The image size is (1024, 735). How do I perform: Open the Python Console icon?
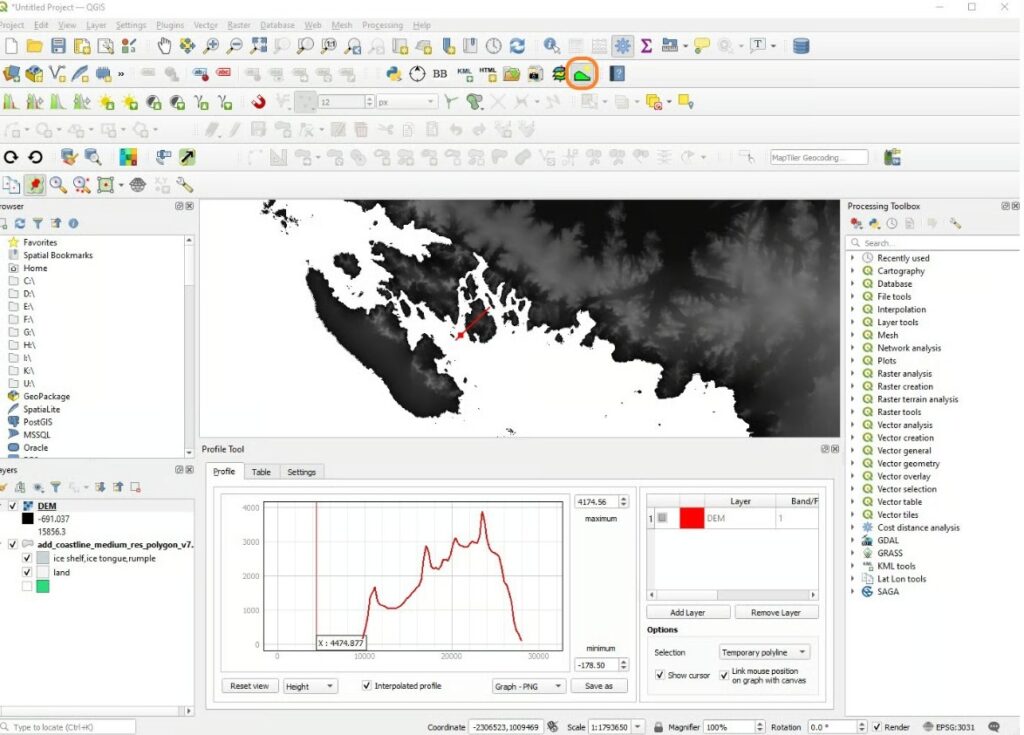click(x=393, y=74)
